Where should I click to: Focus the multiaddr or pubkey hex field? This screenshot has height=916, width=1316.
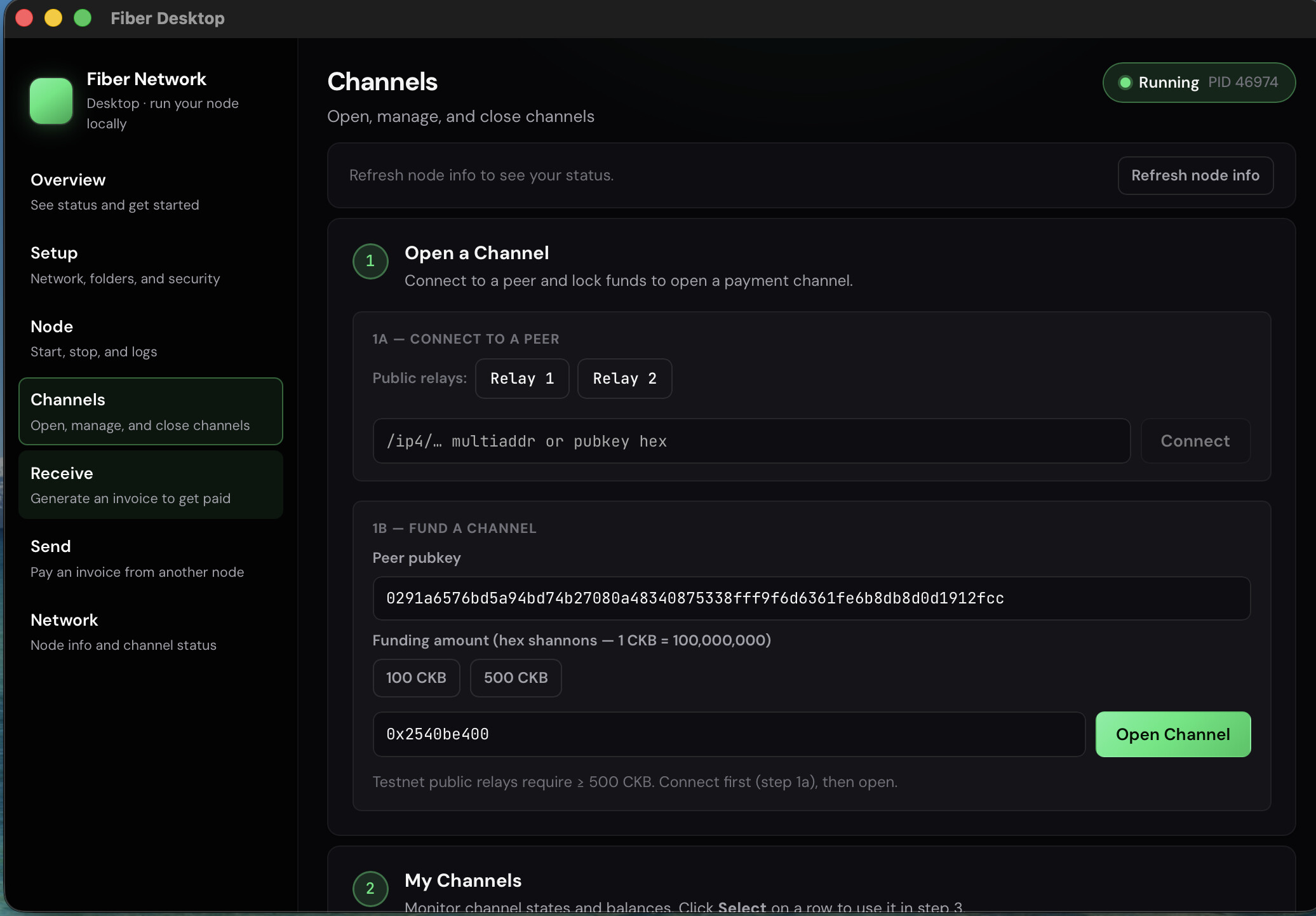click(x=751, y=441)
